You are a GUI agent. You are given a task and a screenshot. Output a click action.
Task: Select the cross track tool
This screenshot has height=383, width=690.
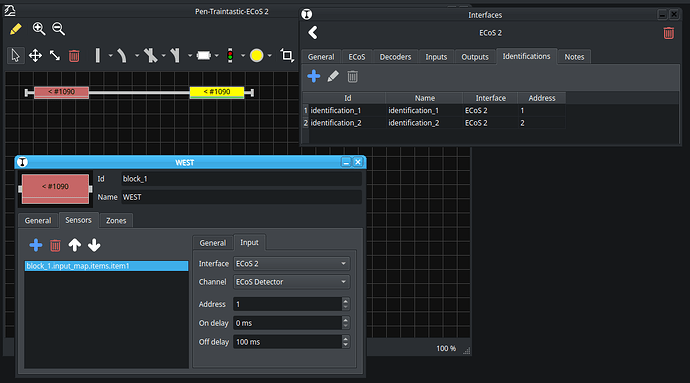pos(150,55)
